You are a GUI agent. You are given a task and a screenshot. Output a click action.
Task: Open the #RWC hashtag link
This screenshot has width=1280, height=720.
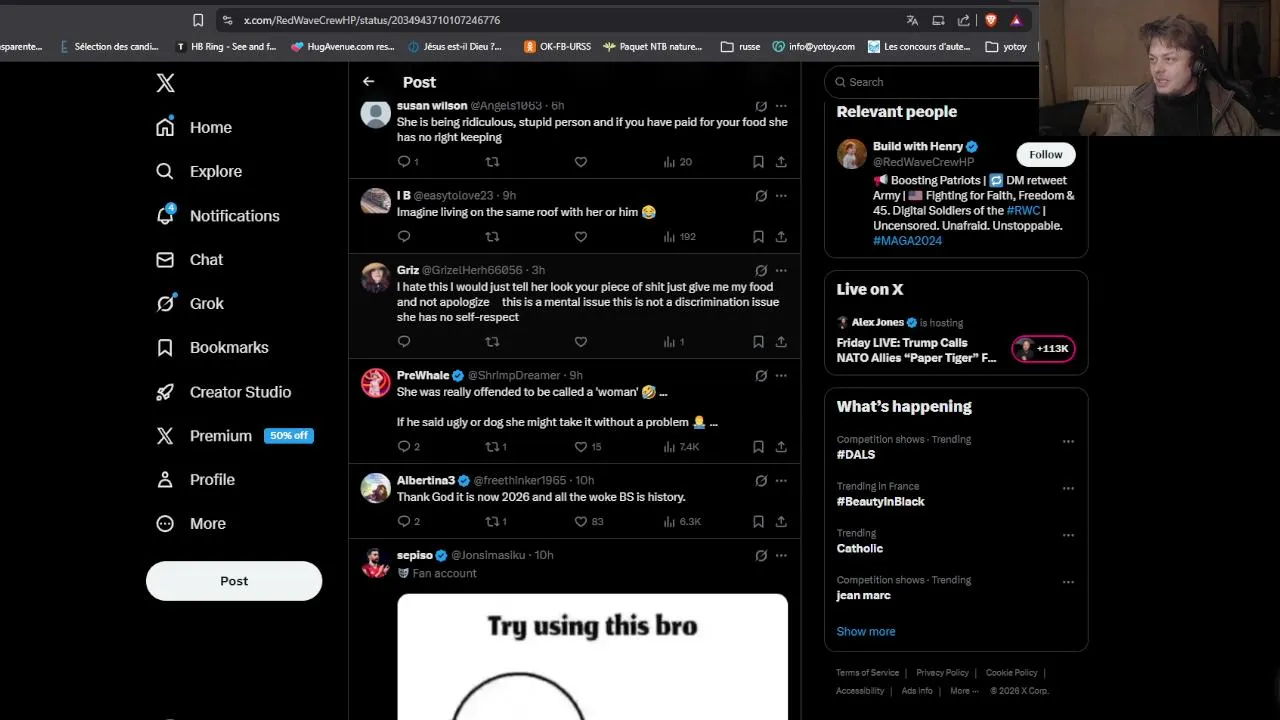[1023, 211]
